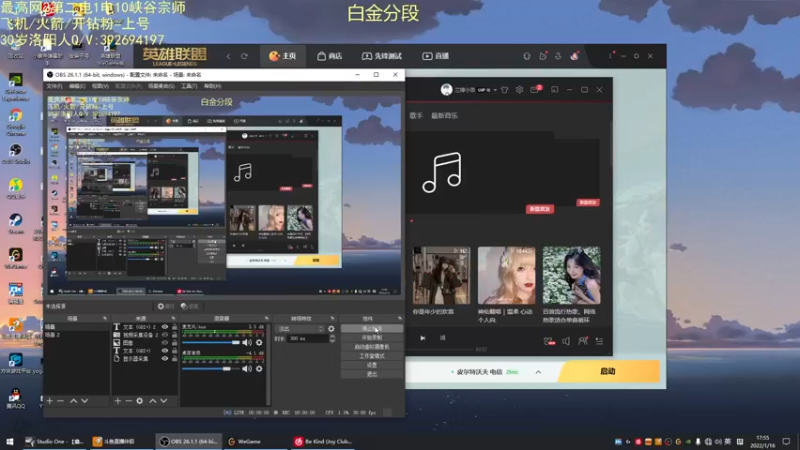
Task: Toggle visibility of 文本 (GDI+) 2 source
Action: 165,327
